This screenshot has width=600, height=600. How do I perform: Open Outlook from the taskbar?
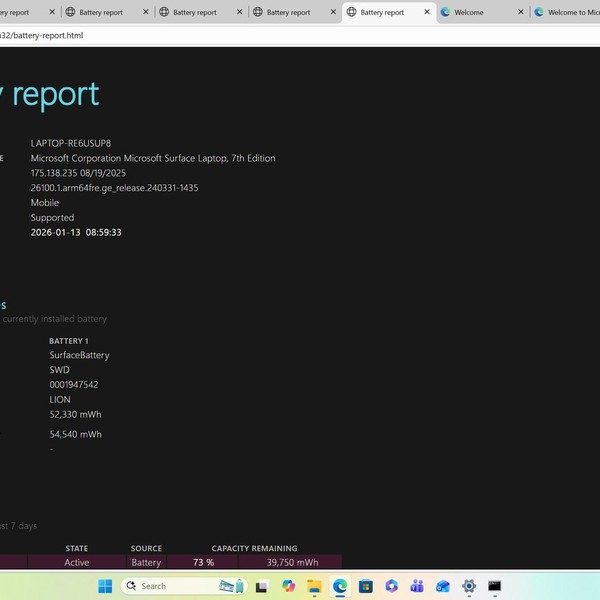443,586
